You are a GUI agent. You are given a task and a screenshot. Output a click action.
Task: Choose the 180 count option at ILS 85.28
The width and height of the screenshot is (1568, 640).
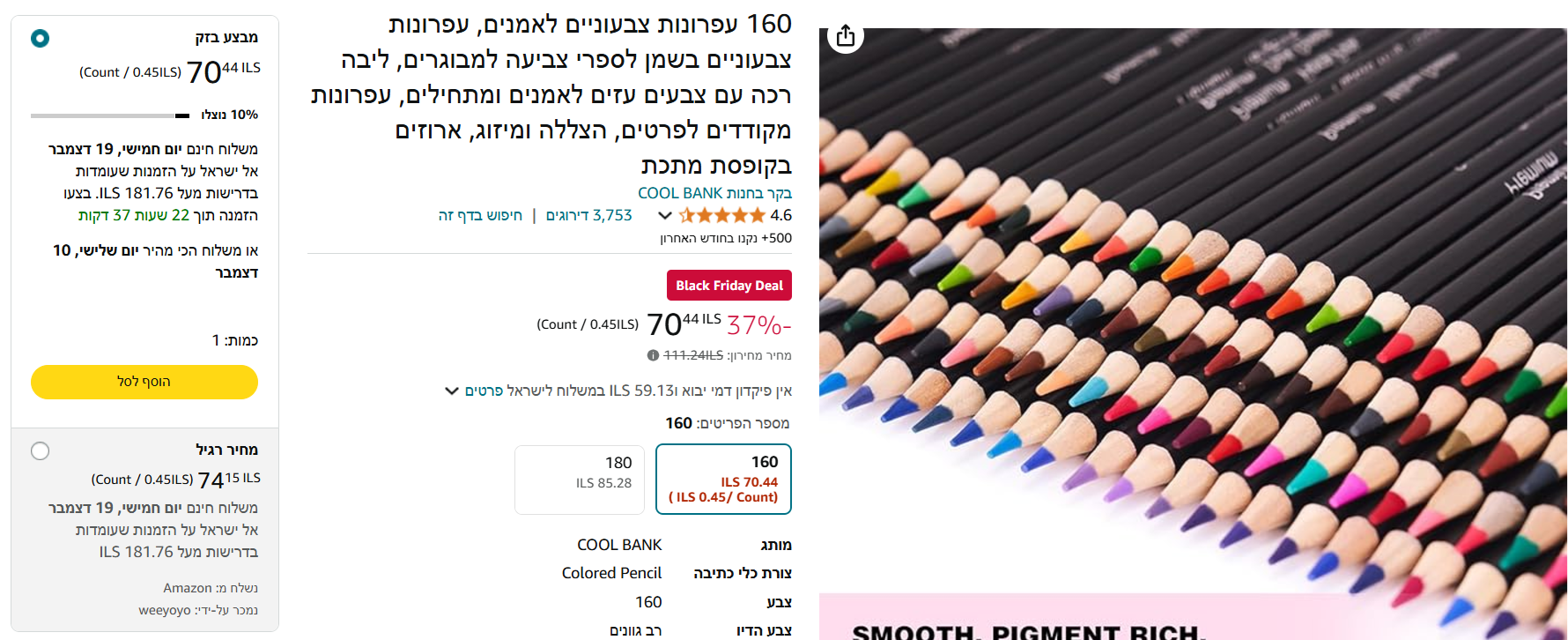tap(580, 479)
